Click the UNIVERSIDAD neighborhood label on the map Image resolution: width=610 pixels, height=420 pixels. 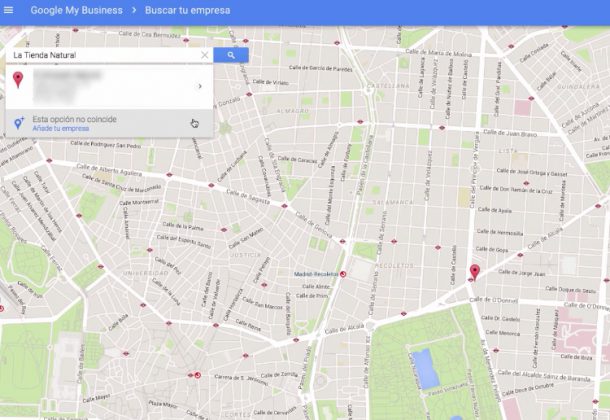click(x=146, y=272)
